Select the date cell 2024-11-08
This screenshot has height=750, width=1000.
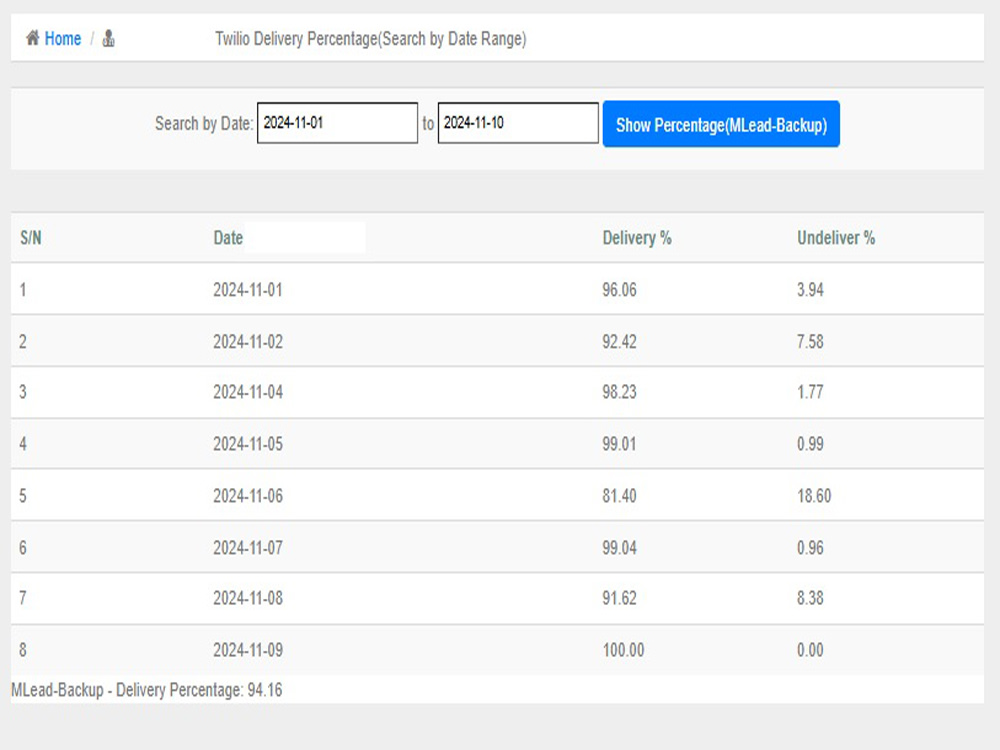(x=247, y=598)
